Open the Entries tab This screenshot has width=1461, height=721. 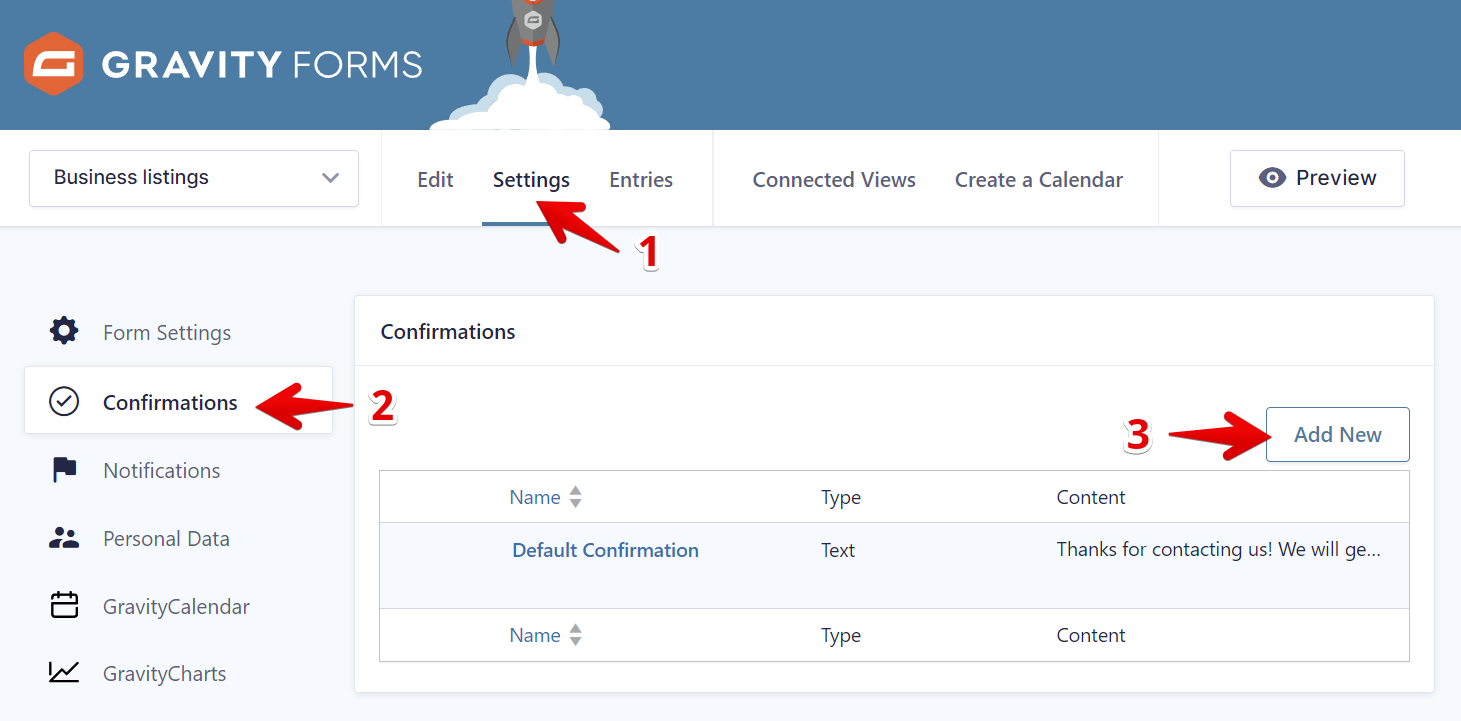click(641, 180)
